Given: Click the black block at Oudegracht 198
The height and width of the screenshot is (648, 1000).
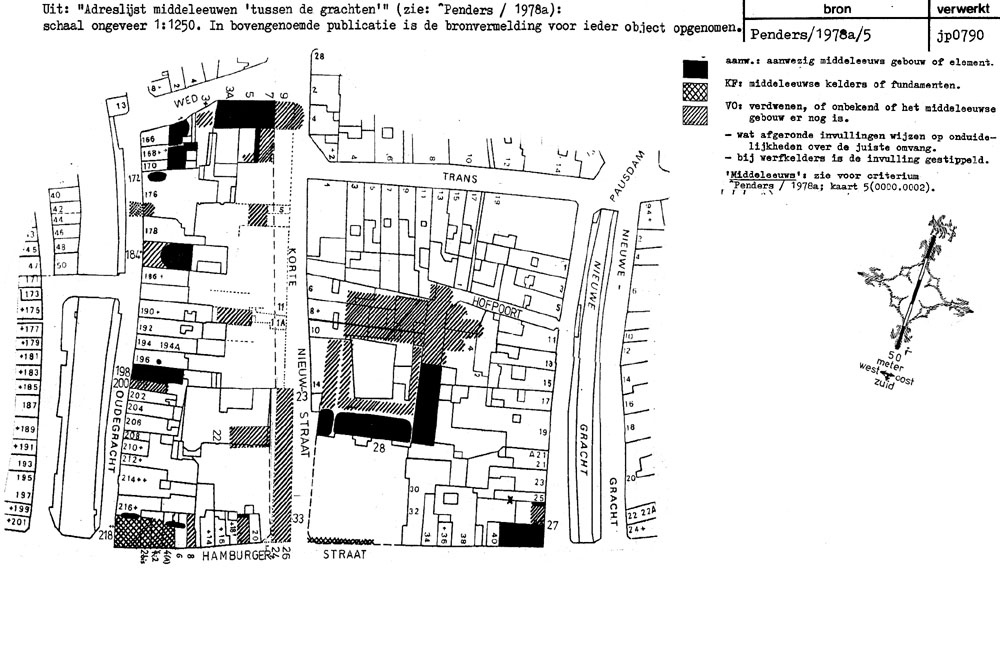Looking at the screenshot, I should [x=160, y=374].
